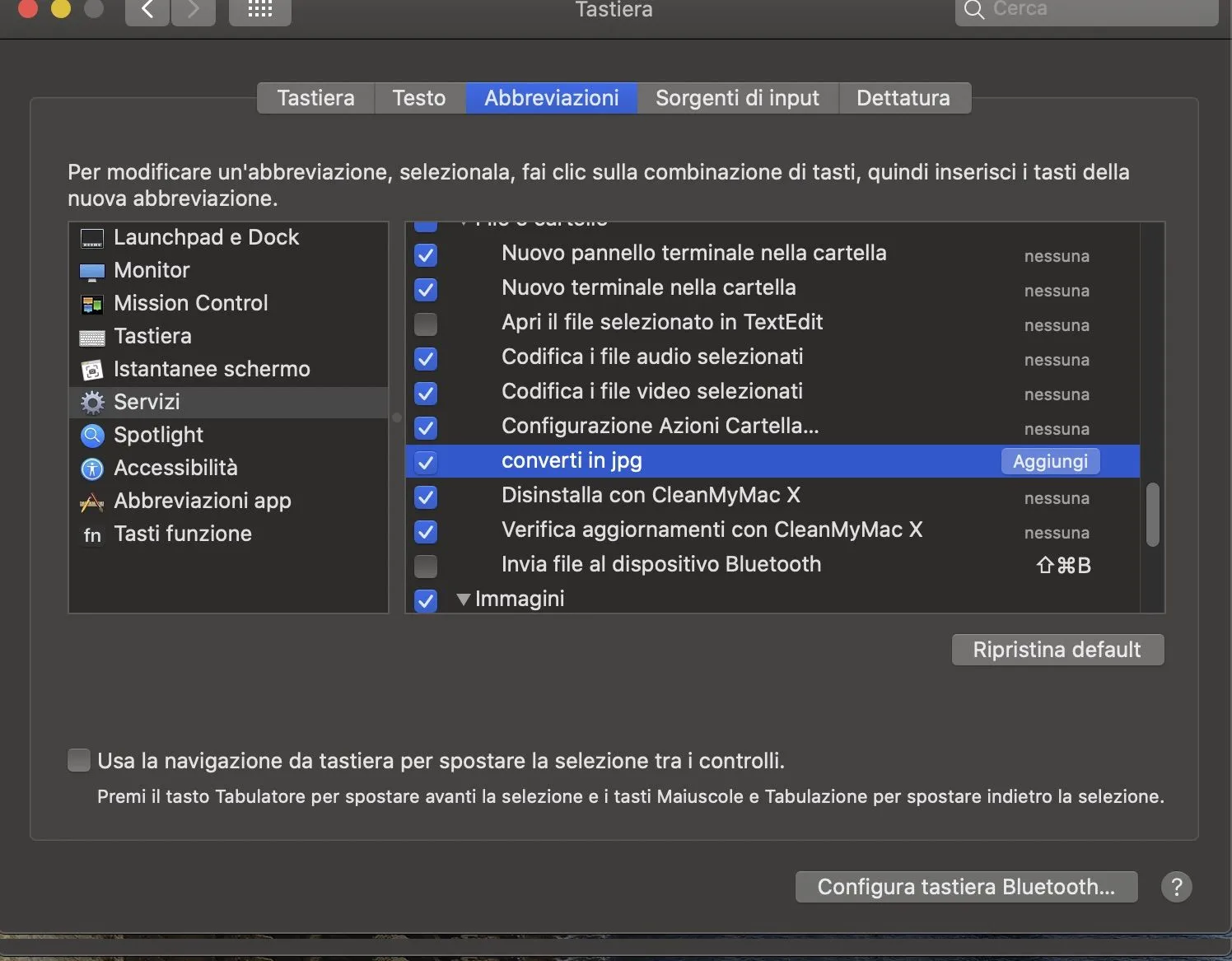
Task: Open the Dettatura tab
Action: (903, 98)
